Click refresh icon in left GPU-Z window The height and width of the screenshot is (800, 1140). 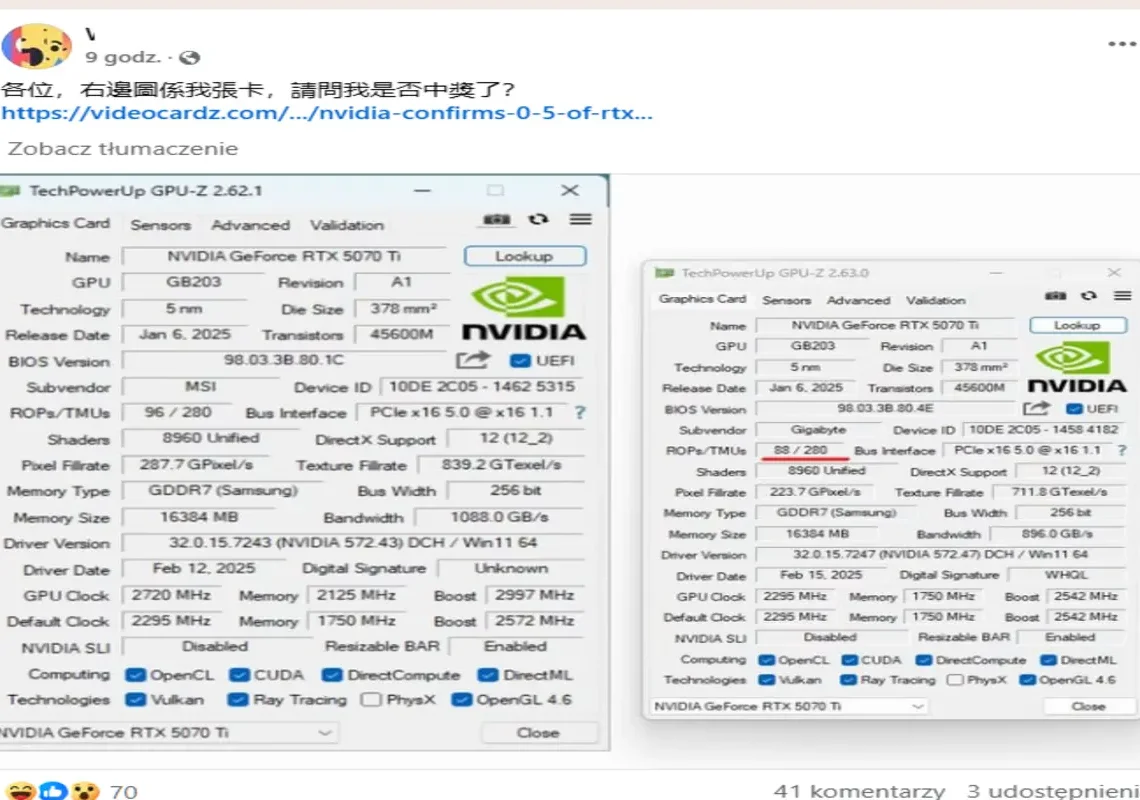[538, 219]
